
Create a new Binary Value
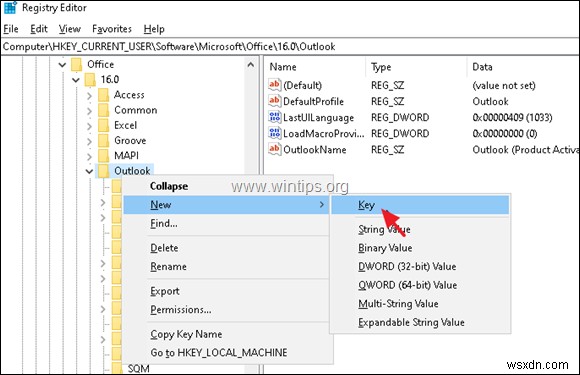(x=420, y=248)
